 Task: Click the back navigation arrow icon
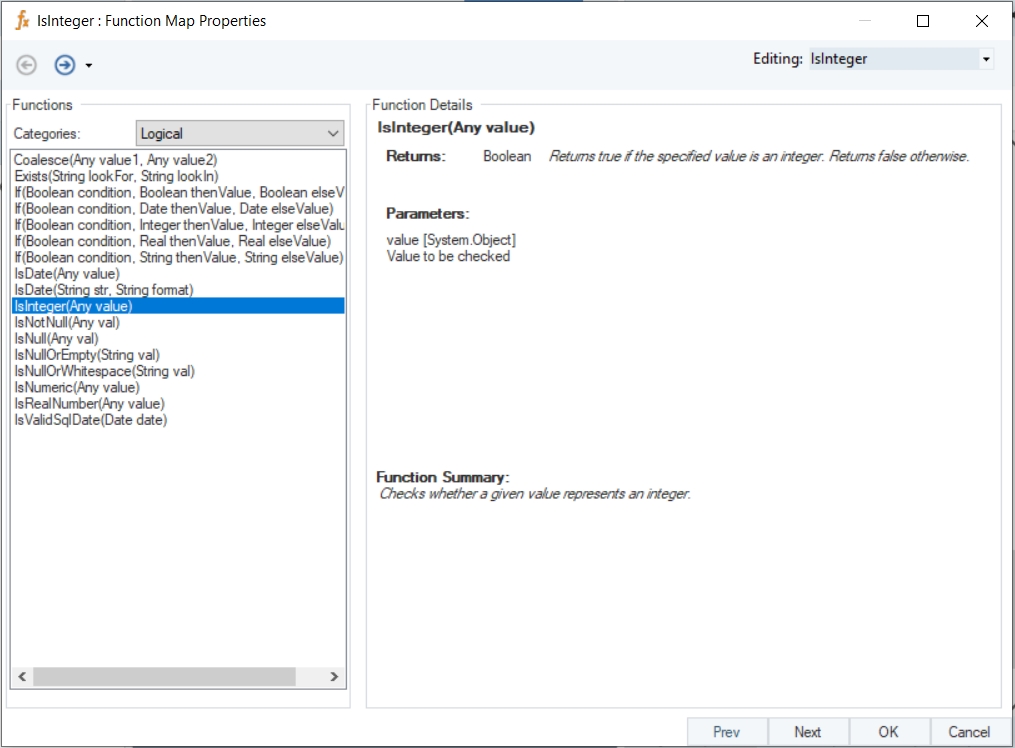coord(27,65)
